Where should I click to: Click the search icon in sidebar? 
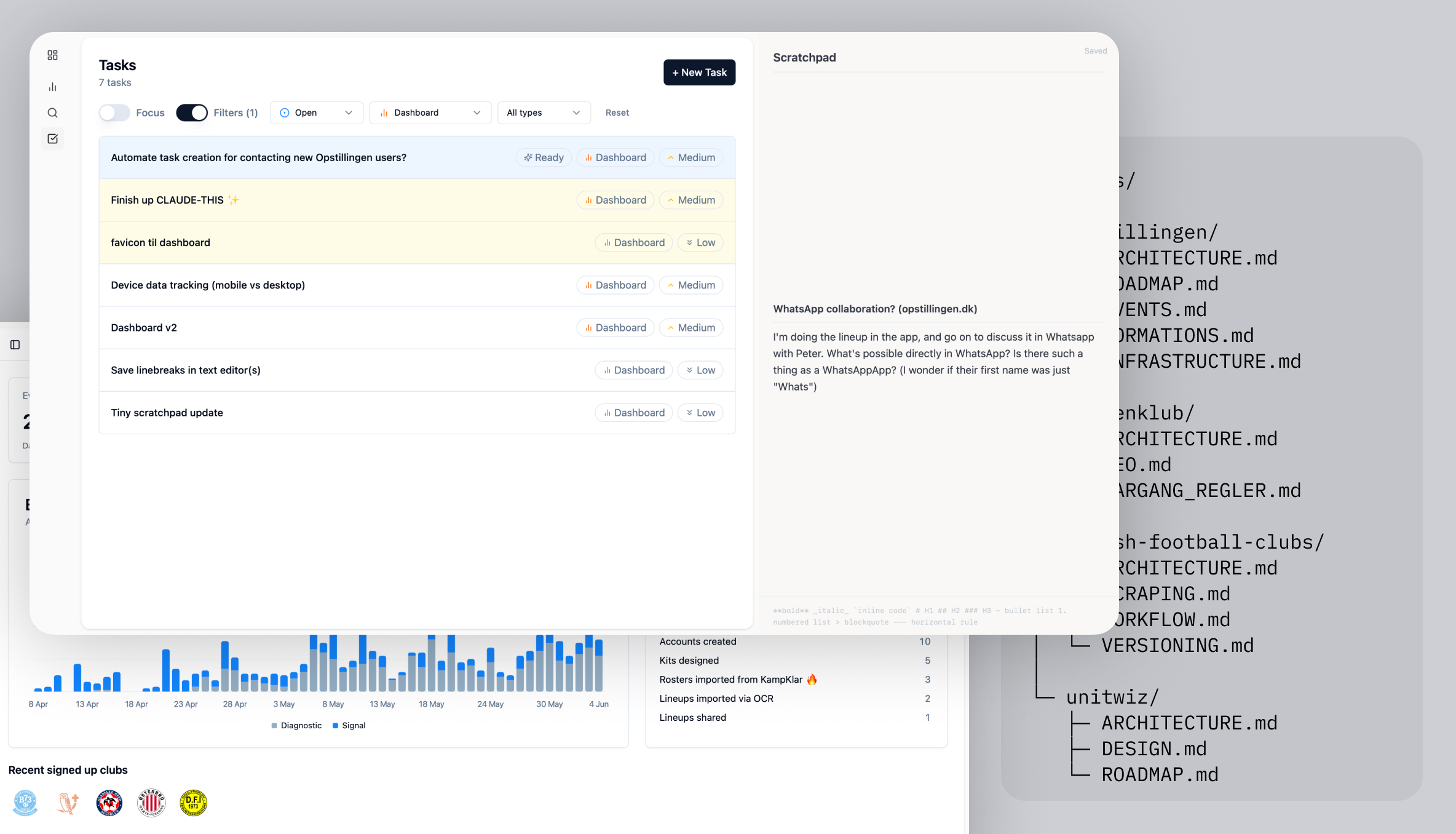[52, 113]
